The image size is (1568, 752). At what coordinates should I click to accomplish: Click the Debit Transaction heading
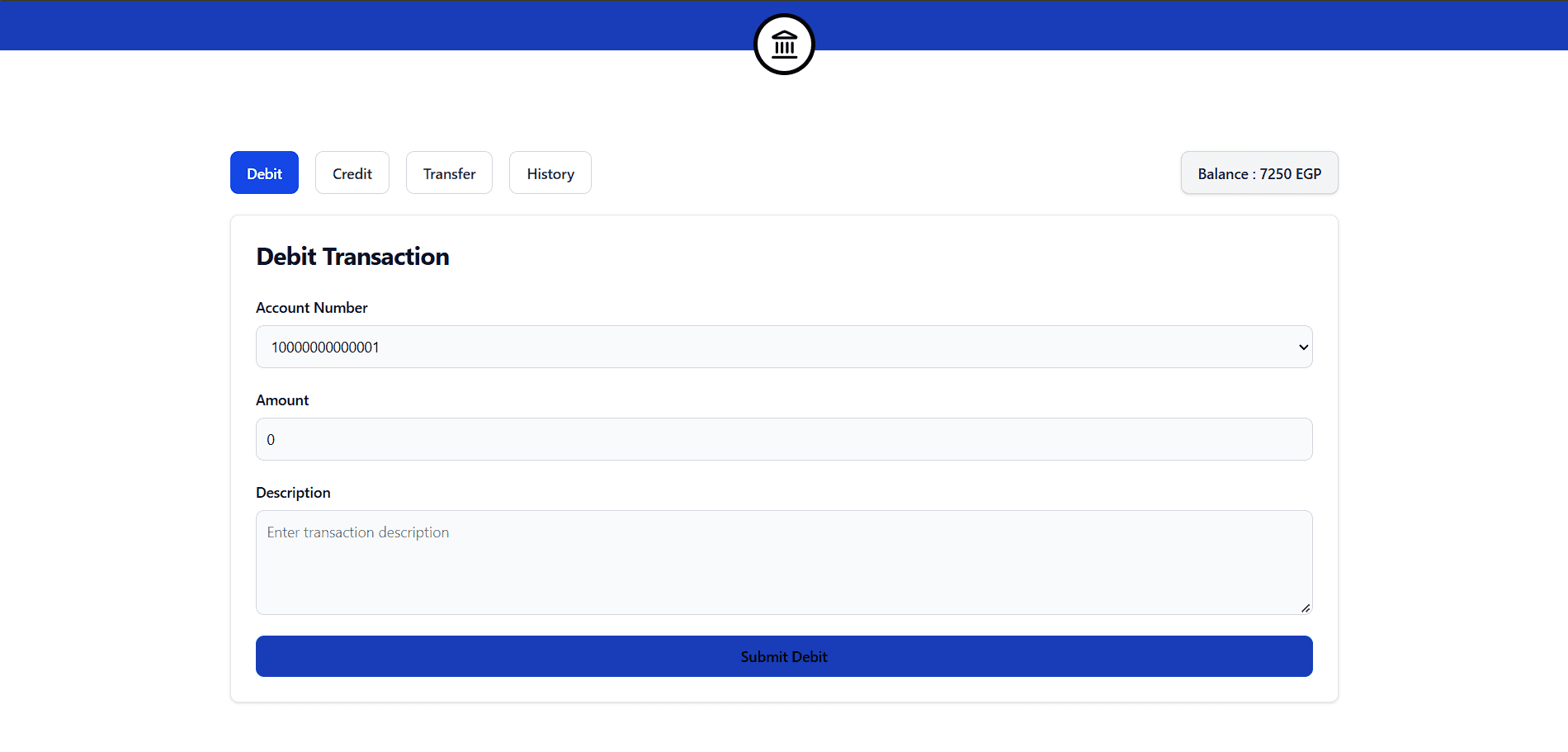click(x=352, y=257)
